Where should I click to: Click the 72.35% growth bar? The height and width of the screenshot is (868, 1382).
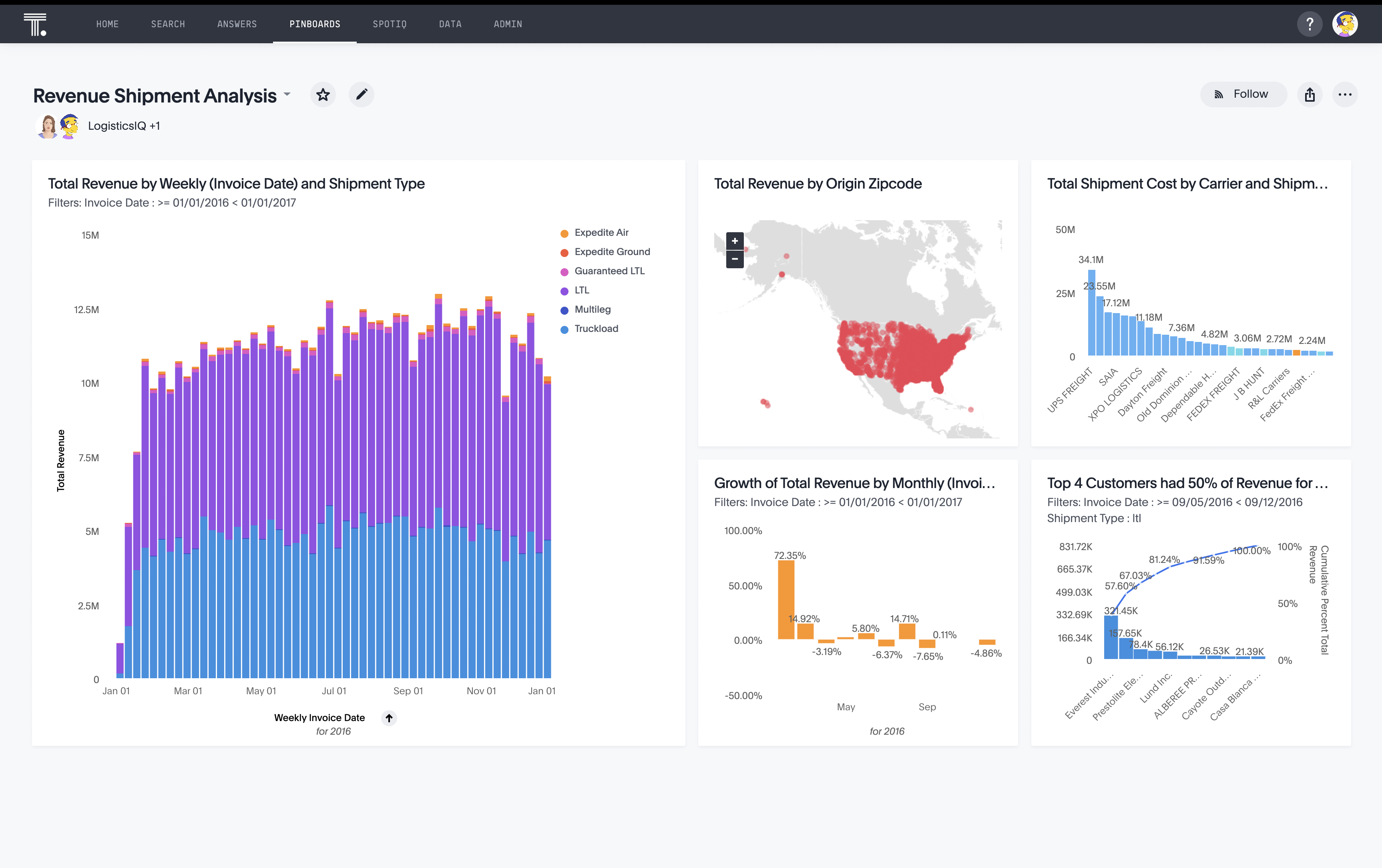pos(786,600)
